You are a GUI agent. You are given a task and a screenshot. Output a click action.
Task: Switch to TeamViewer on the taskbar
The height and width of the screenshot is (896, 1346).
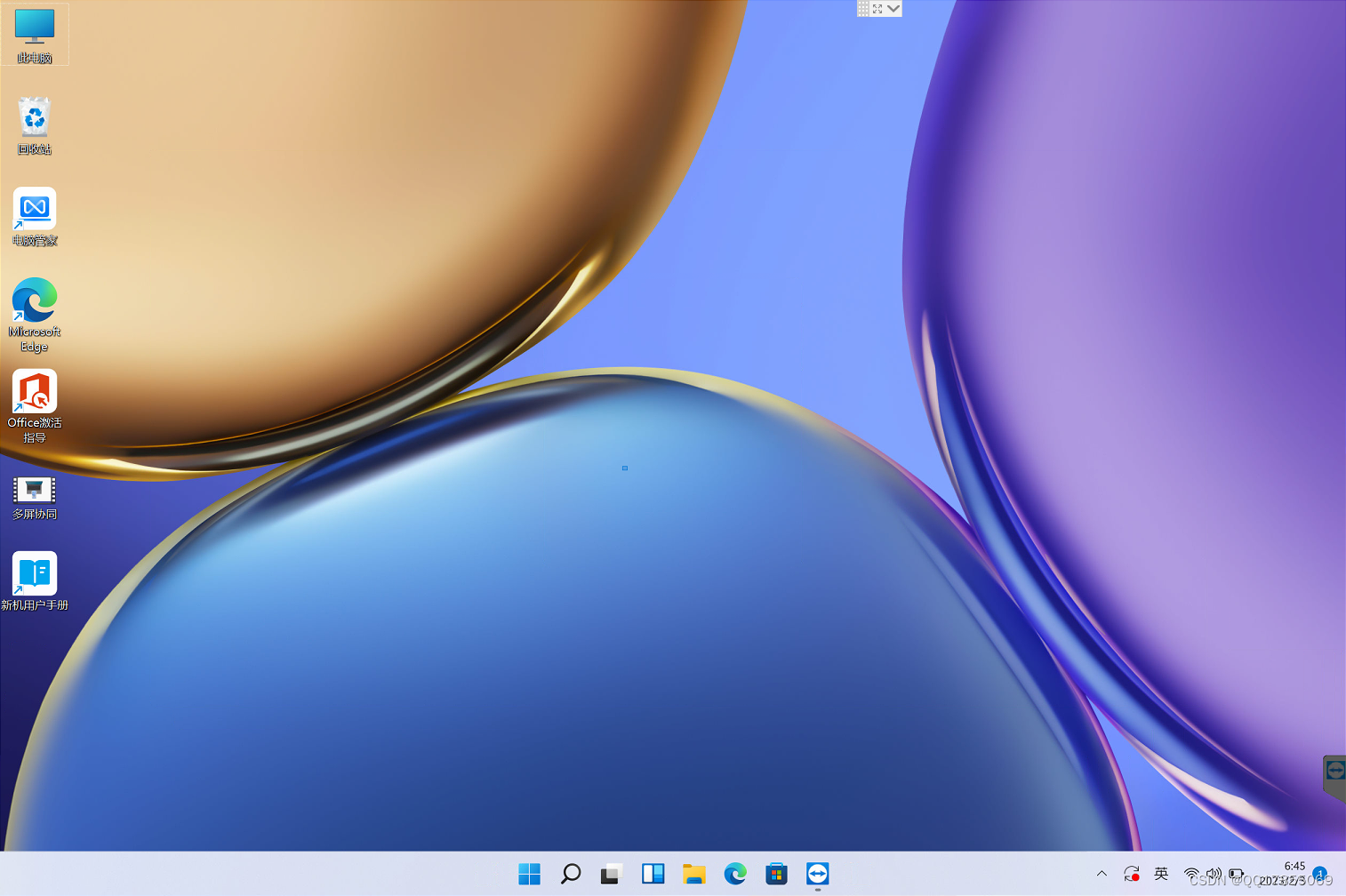coord(818,874)
